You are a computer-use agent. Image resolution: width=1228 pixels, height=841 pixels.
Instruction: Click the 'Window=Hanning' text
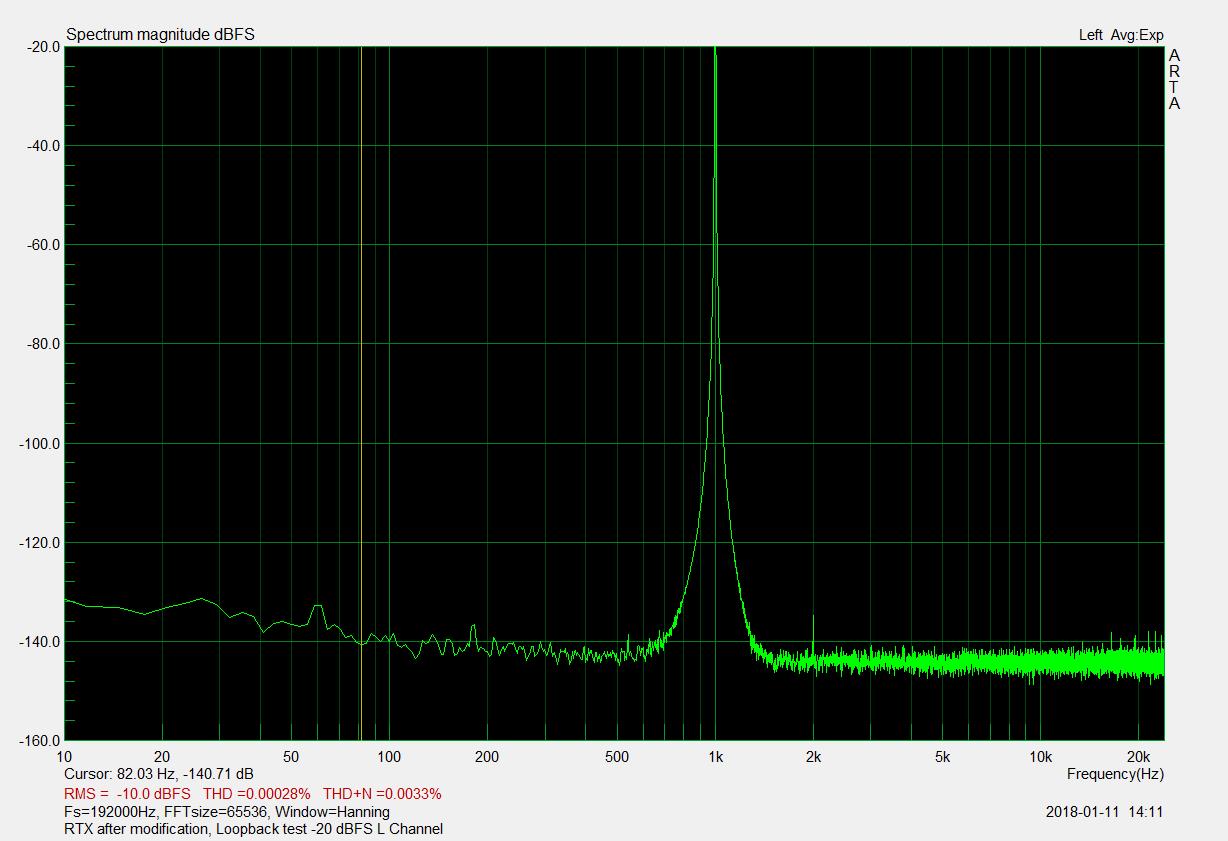click(x=333, y=812)
